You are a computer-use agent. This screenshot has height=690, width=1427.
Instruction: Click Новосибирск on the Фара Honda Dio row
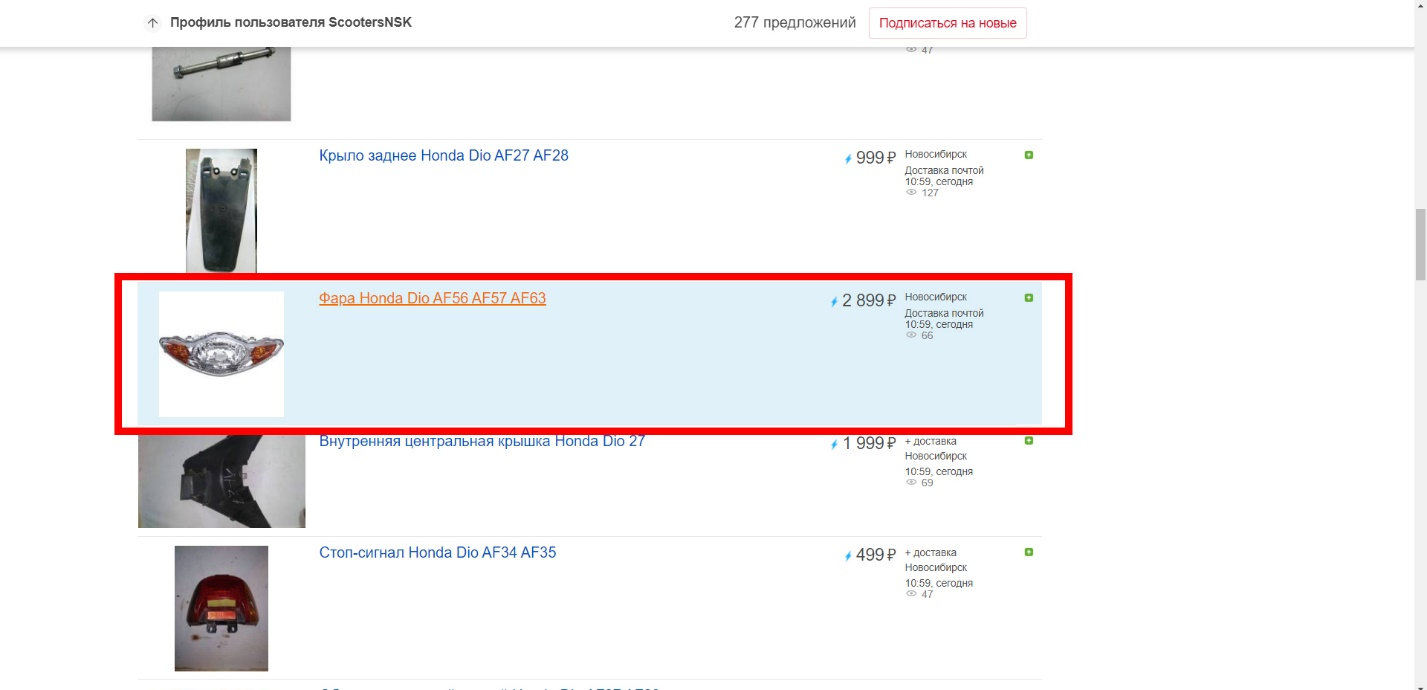[936, 298]
